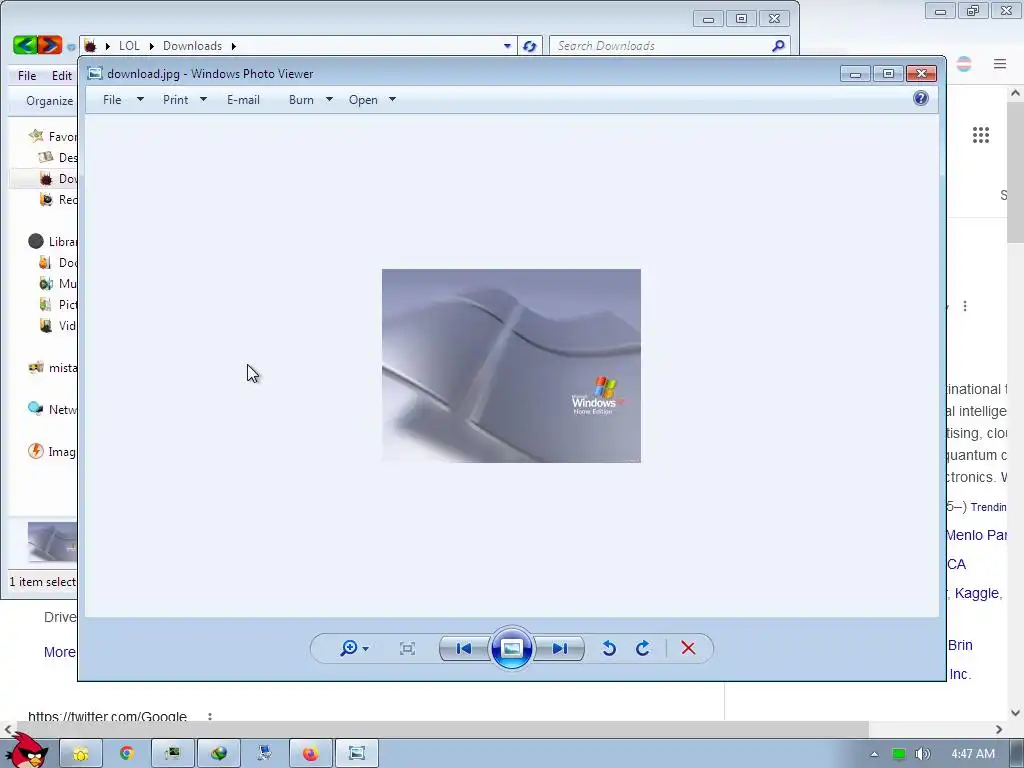Select Downloads in the Explorer address path
Screen dimensions: 1024x768
193,46
